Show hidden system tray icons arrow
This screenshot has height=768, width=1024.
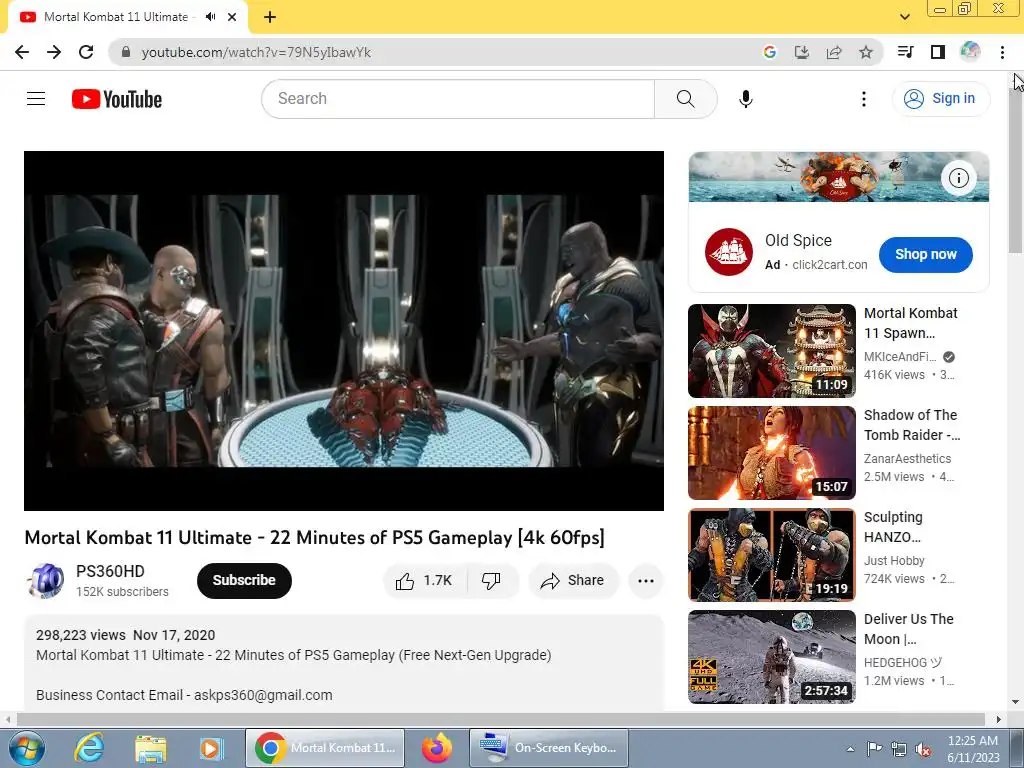tap(850, 749)
